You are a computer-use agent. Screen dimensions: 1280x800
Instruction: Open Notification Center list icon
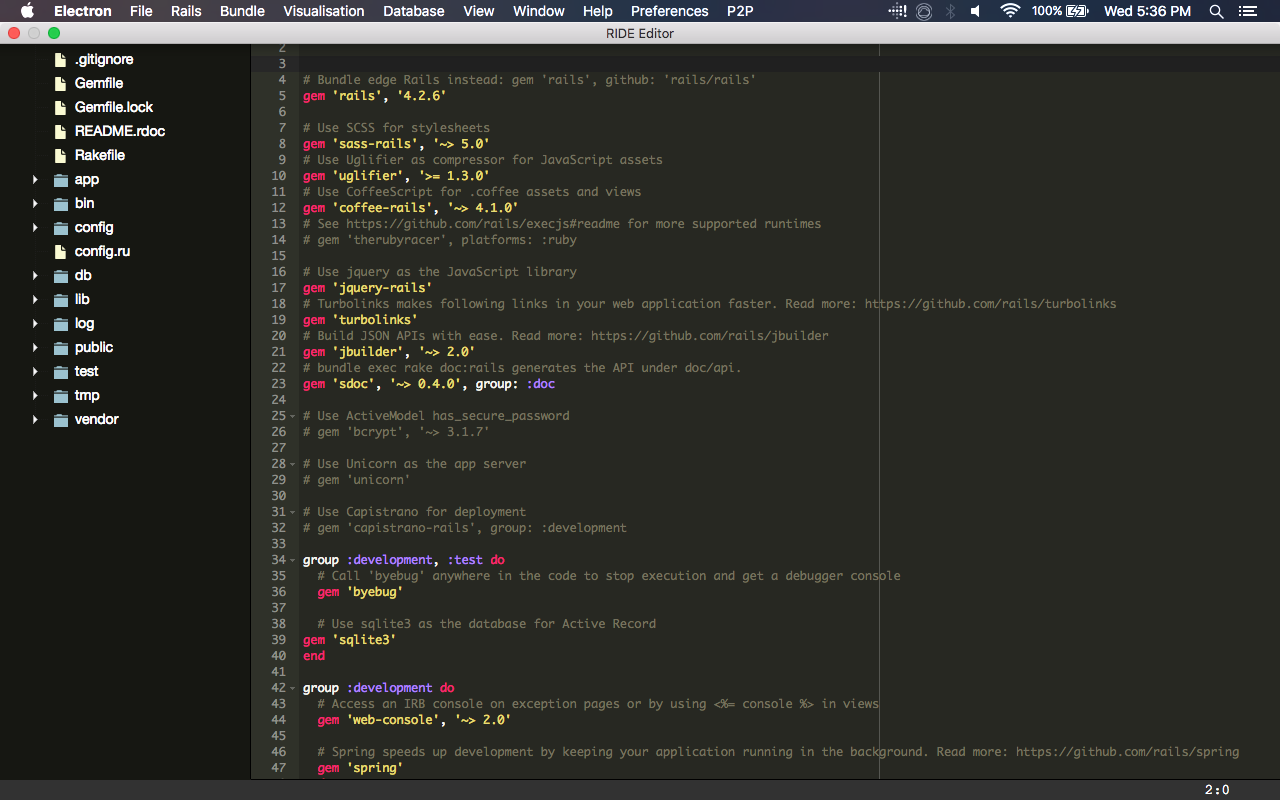[1246, 11]
